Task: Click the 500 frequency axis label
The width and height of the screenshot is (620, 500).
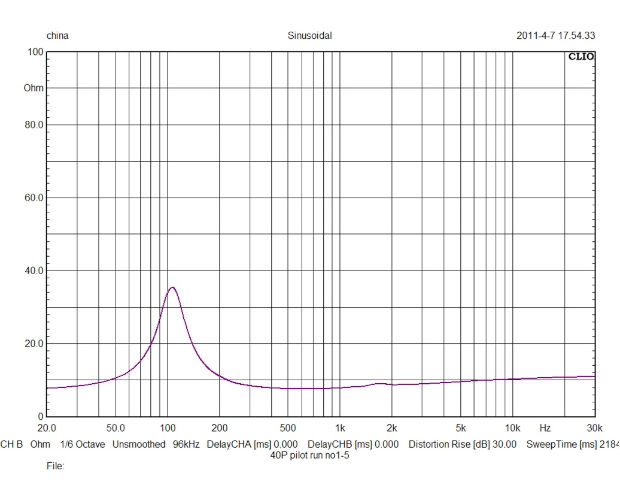Action: (288, 428)
